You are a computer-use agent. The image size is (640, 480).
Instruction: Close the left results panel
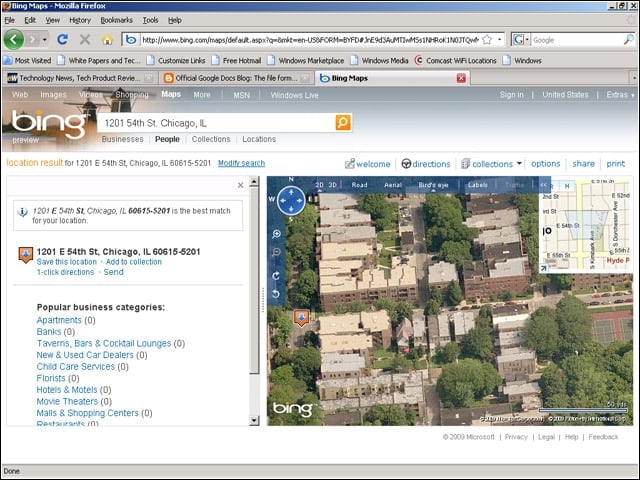click(240, 185)
